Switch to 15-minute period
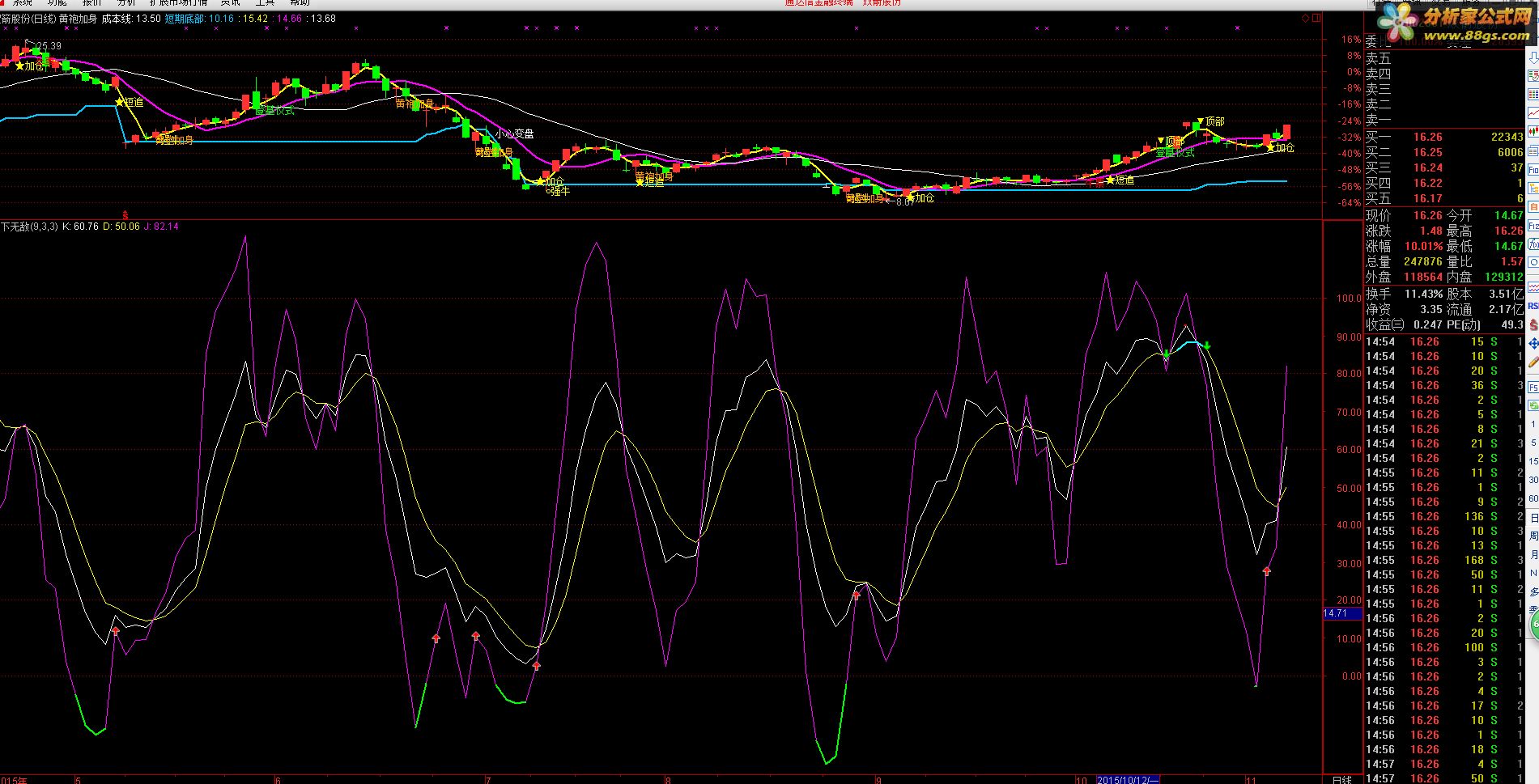The width and height of the screenshot is (1539, 784). click(x=1533, y=461)
